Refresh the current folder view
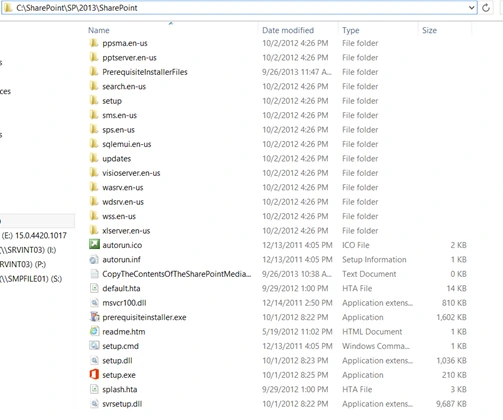The height and width of the screenshot is (420, 503). coord(486,7)
